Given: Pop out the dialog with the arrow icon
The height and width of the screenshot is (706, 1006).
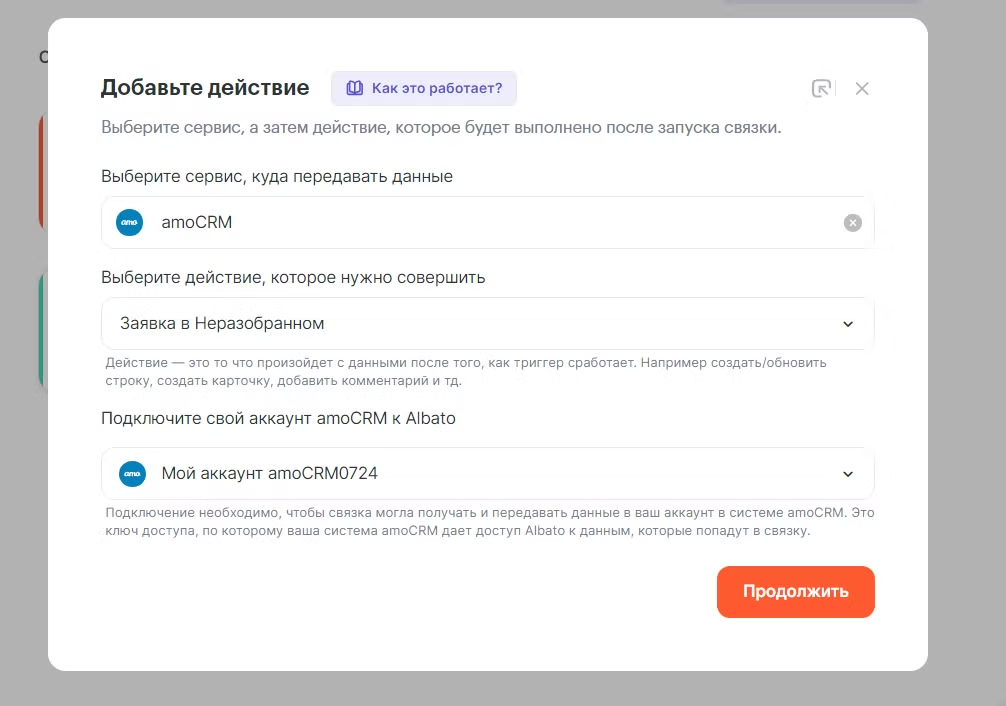Looking at the screenshot, I should (x=821, y=88).
